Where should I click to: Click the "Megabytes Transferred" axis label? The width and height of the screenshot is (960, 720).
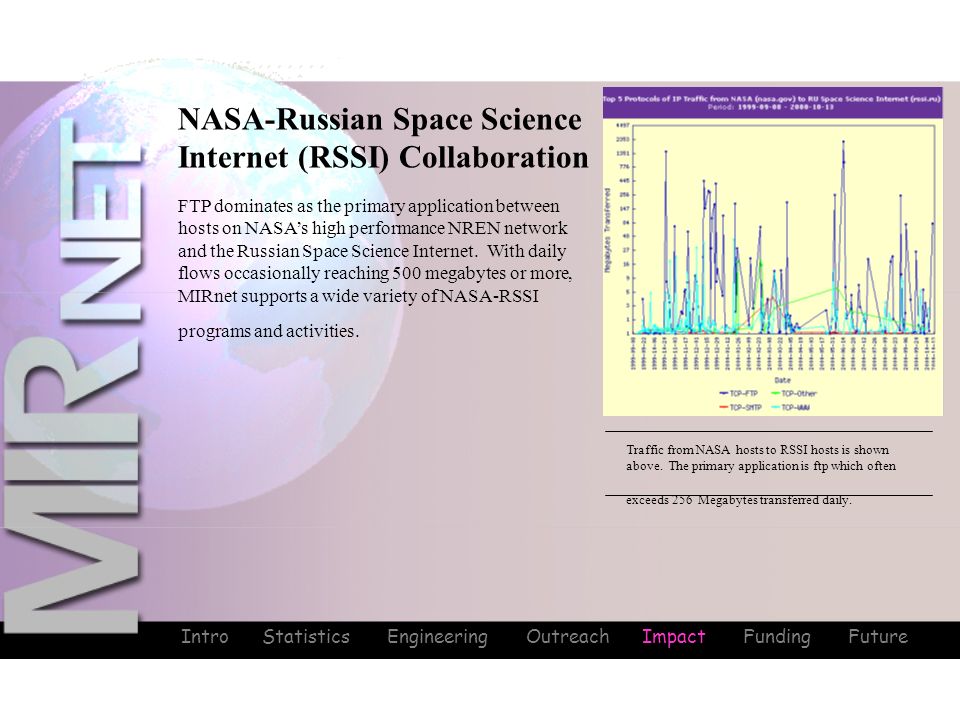[x=608, y=230]
